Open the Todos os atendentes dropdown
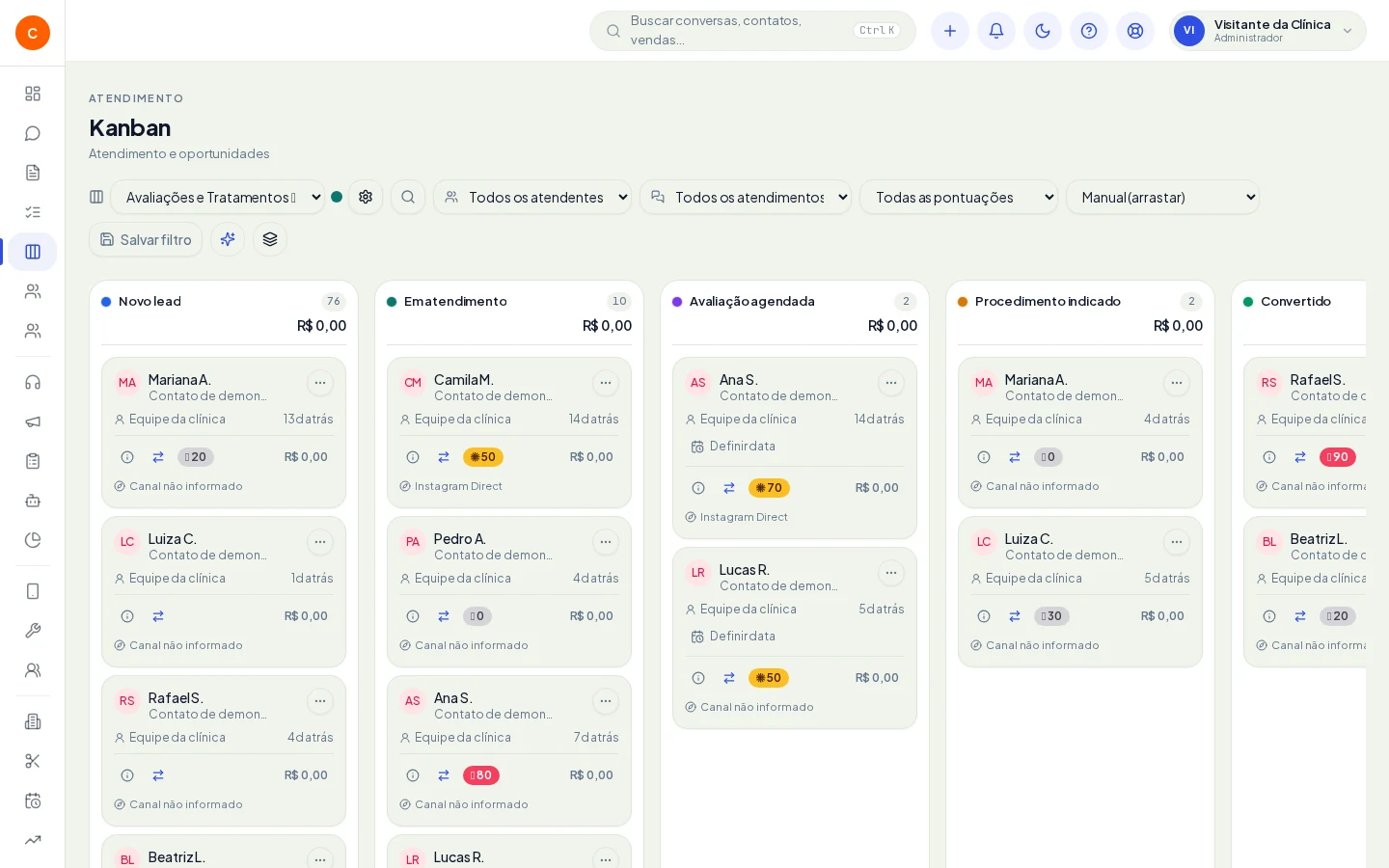1389x868 pixels. [532, 197]
